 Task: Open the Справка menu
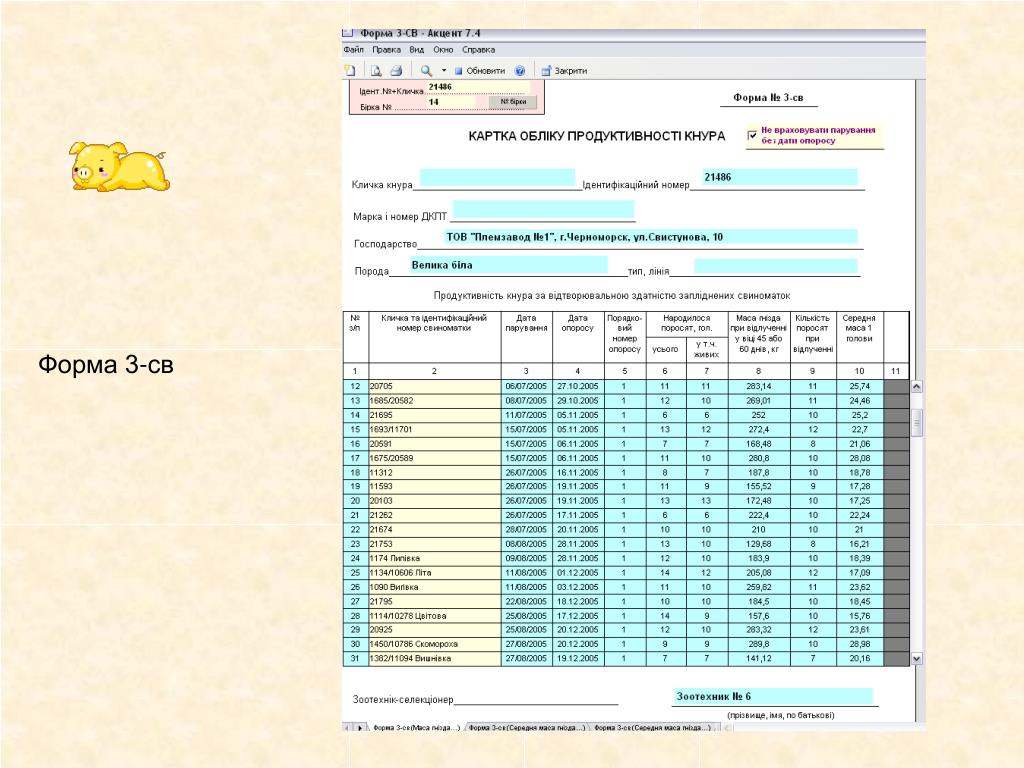pyautogui.click(x=479, y=50)
